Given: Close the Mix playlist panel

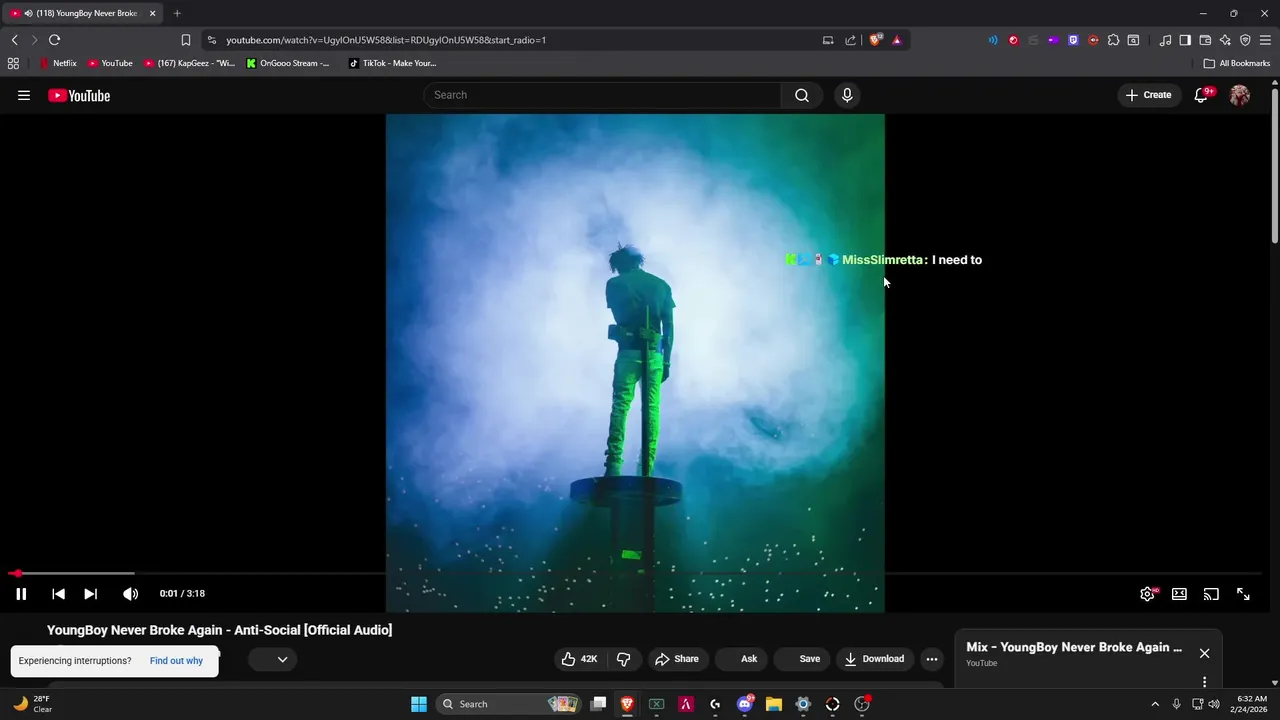Looking at the screenshot, I should pyautogui.click(x=1204, y=653).
